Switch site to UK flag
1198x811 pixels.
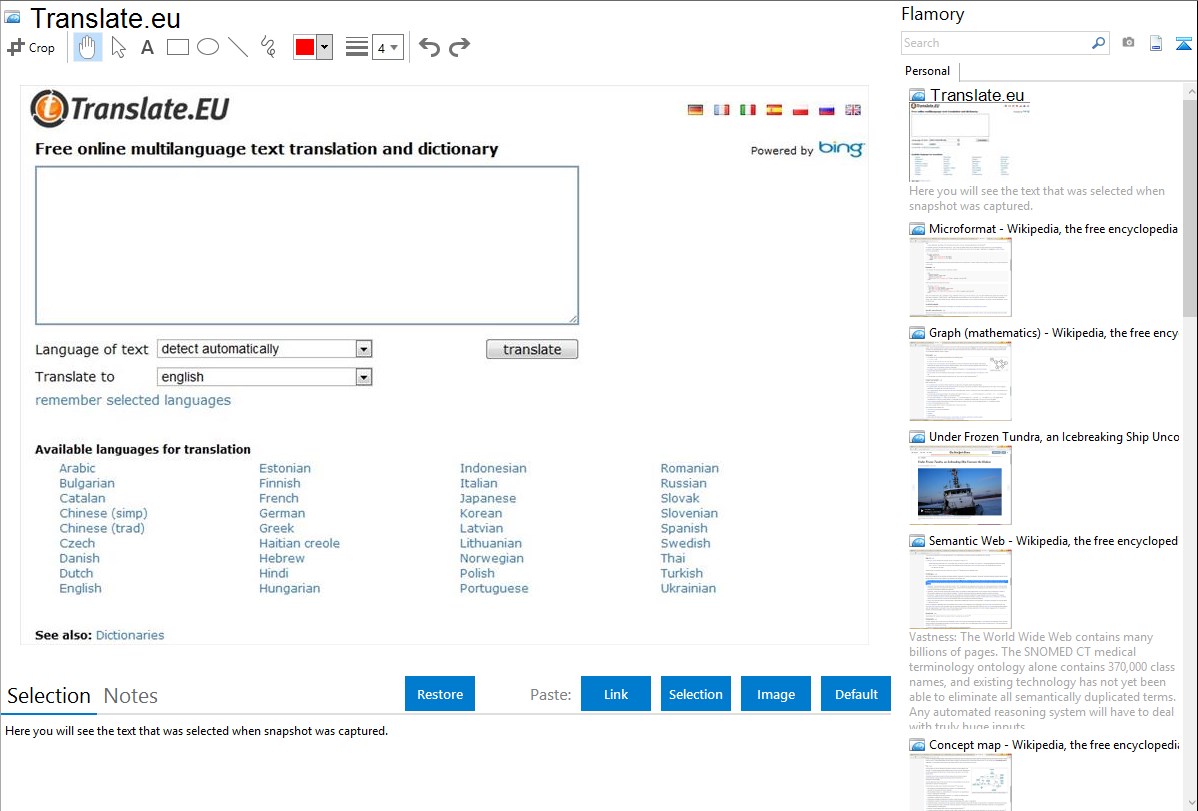[x=853, y=110]
